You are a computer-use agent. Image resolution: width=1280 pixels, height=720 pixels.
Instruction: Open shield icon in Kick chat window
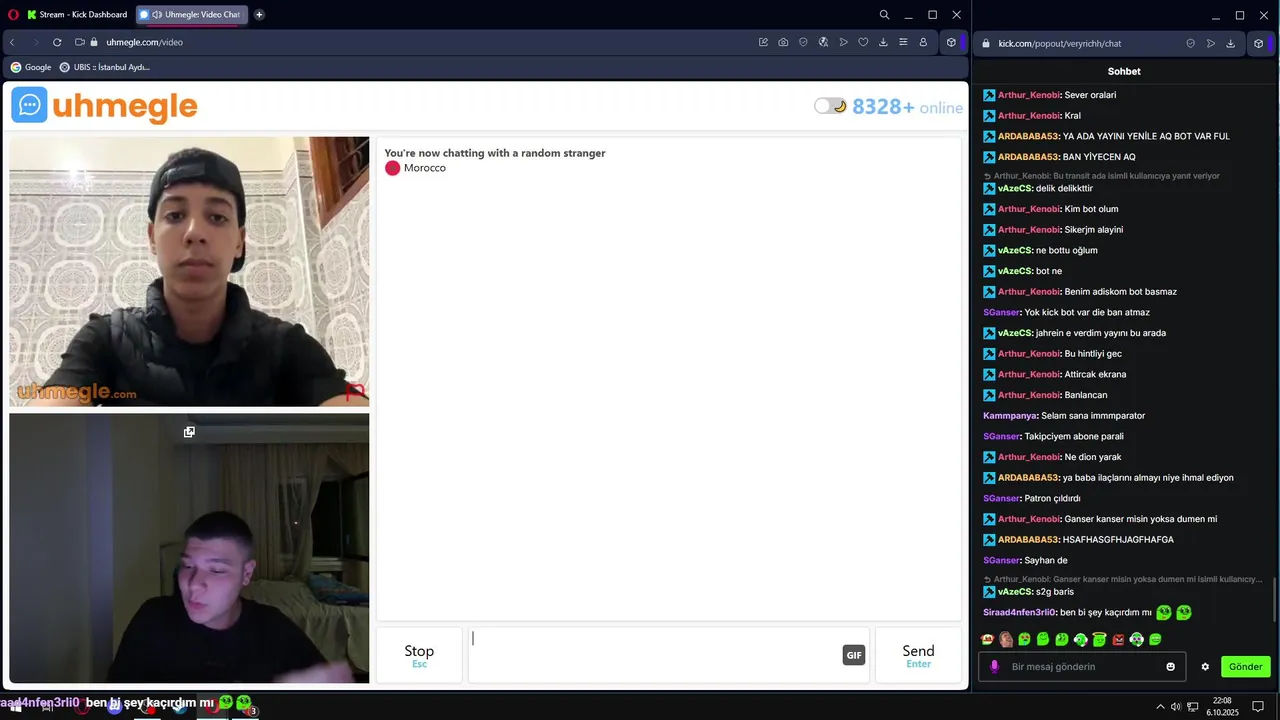[x=1190, y=43]
